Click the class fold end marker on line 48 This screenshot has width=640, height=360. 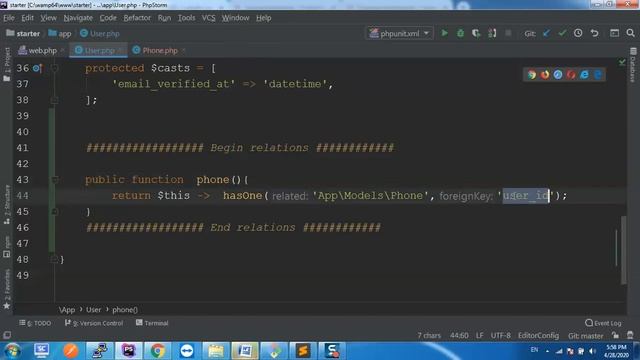54,259
